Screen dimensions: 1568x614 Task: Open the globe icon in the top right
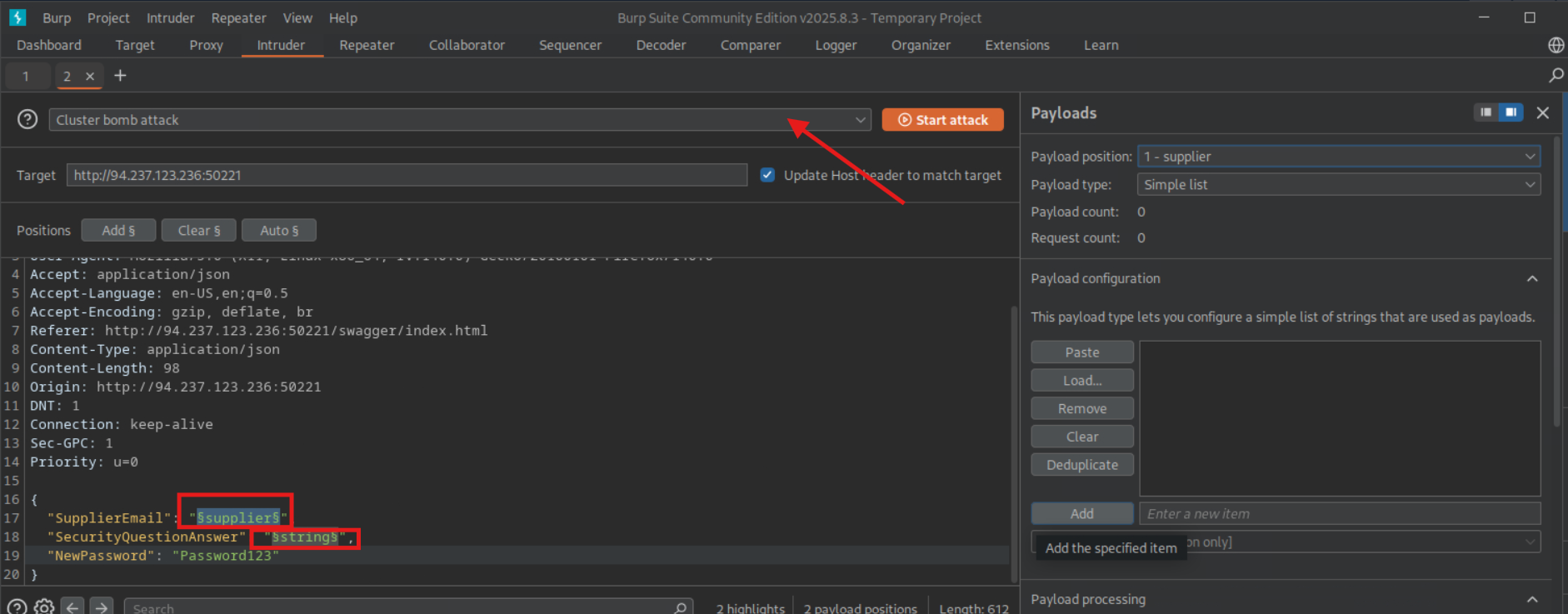[1556, 45]
